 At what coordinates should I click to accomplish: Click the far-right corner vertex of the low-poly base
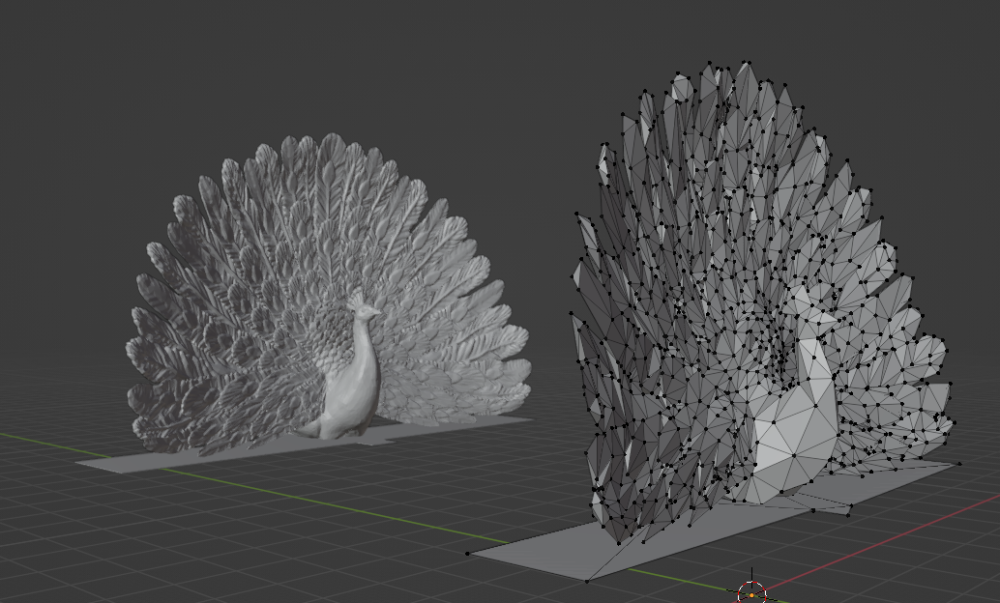point(958,463)
